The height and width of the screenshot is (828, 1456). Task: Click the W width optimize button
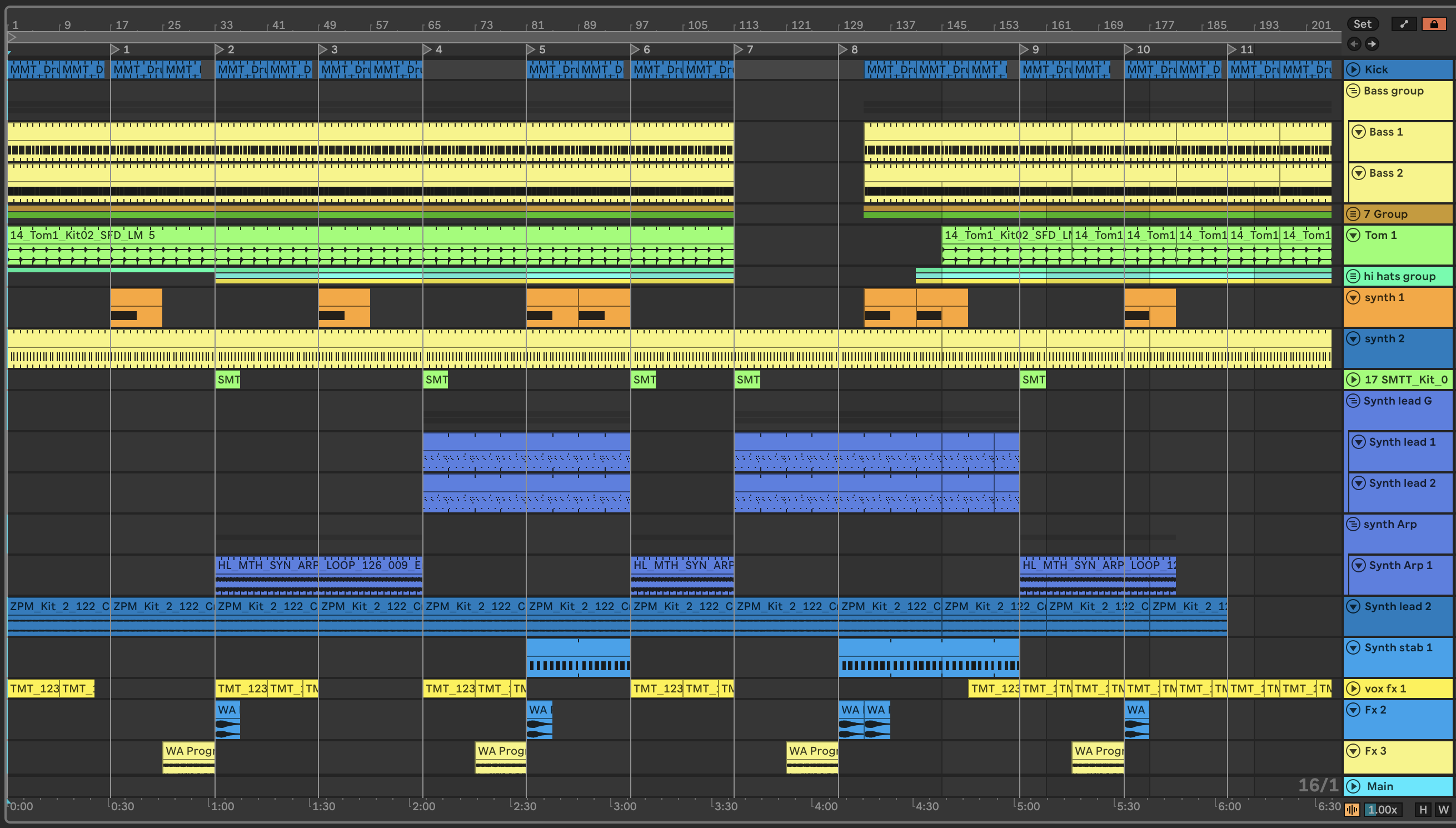point(1443,809)
